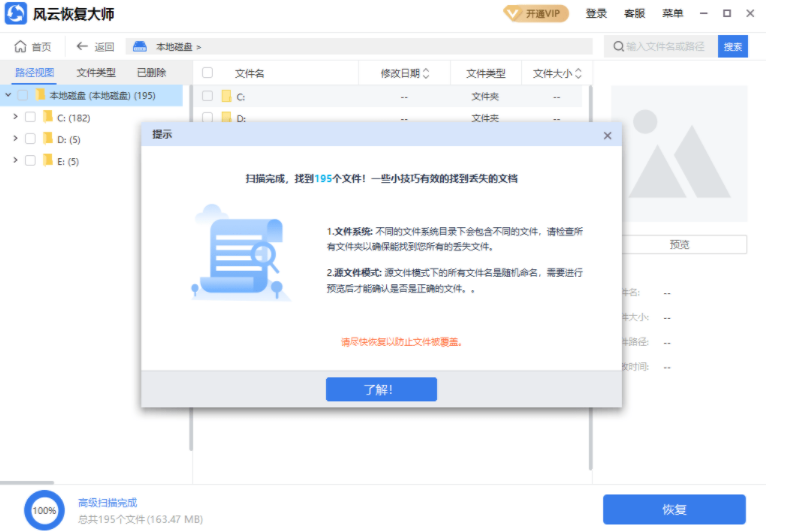The height and width of the screenshot is (532, 792).
Task: Tick the 本地磁盘 (195) tree checkbox
Action: coord(23,95)
